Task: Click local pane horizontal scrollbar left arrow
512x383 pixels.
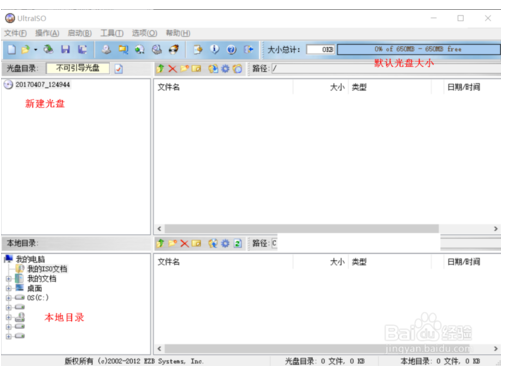Action: click(x=159, y=349)
